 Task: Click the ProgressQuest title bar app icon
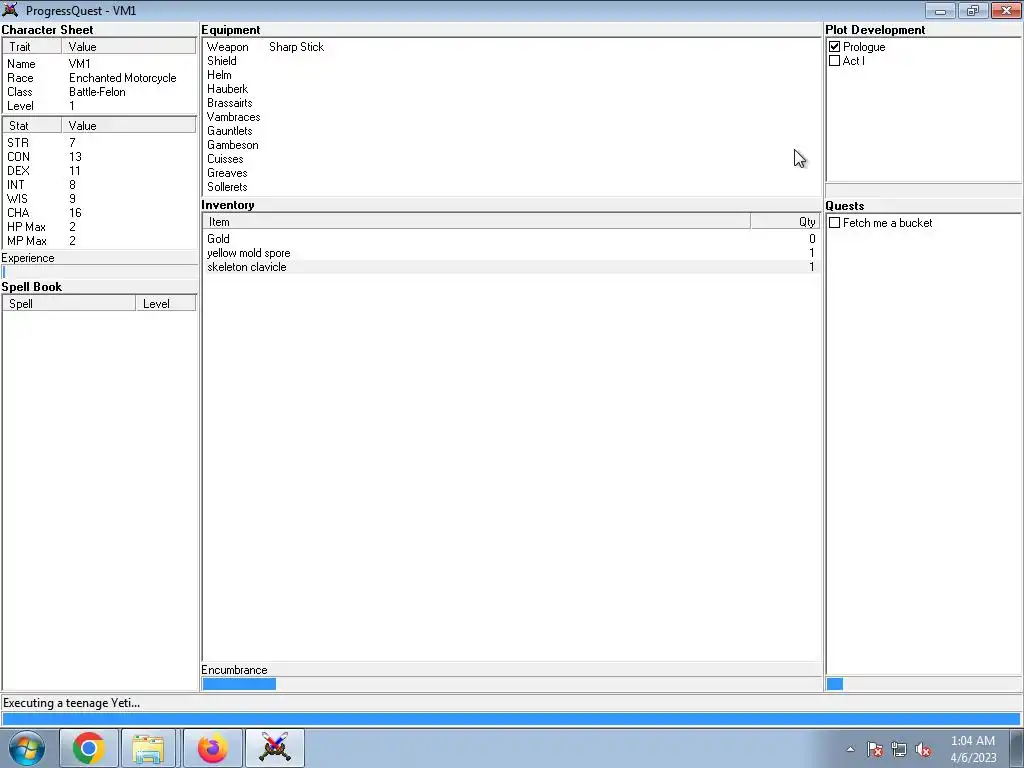[x=10, y=10]
